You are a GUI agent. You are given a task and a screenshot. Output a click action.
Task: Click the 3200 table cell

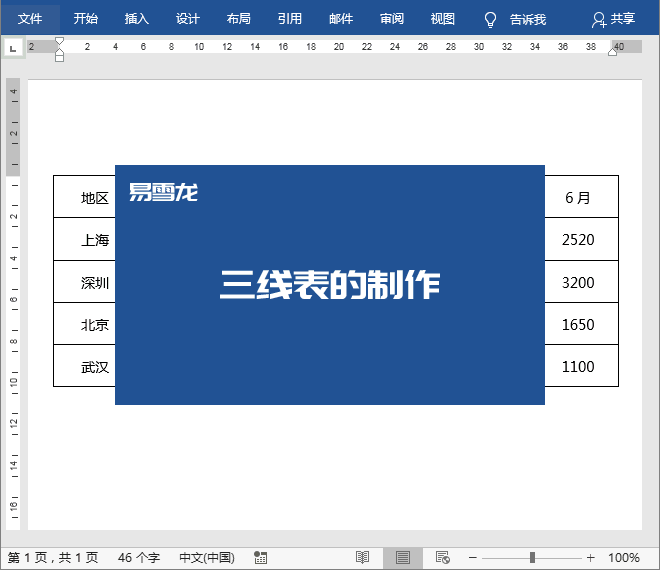[581, 282]
